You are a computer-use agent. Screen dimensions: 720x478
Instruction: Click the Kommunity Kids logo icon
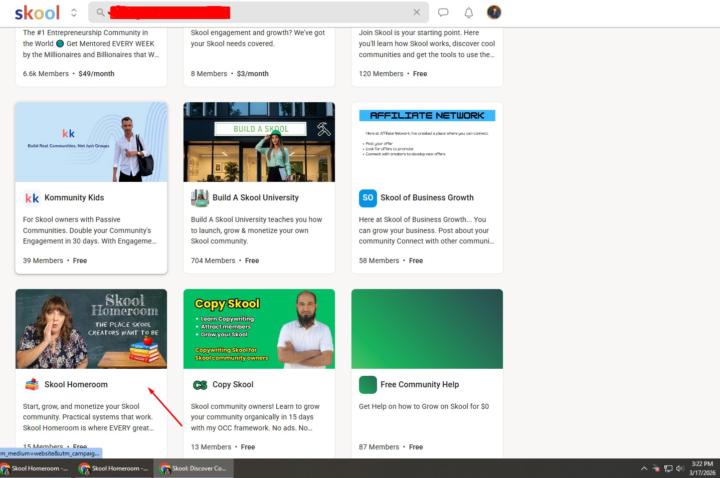click(x=32, y=198)
